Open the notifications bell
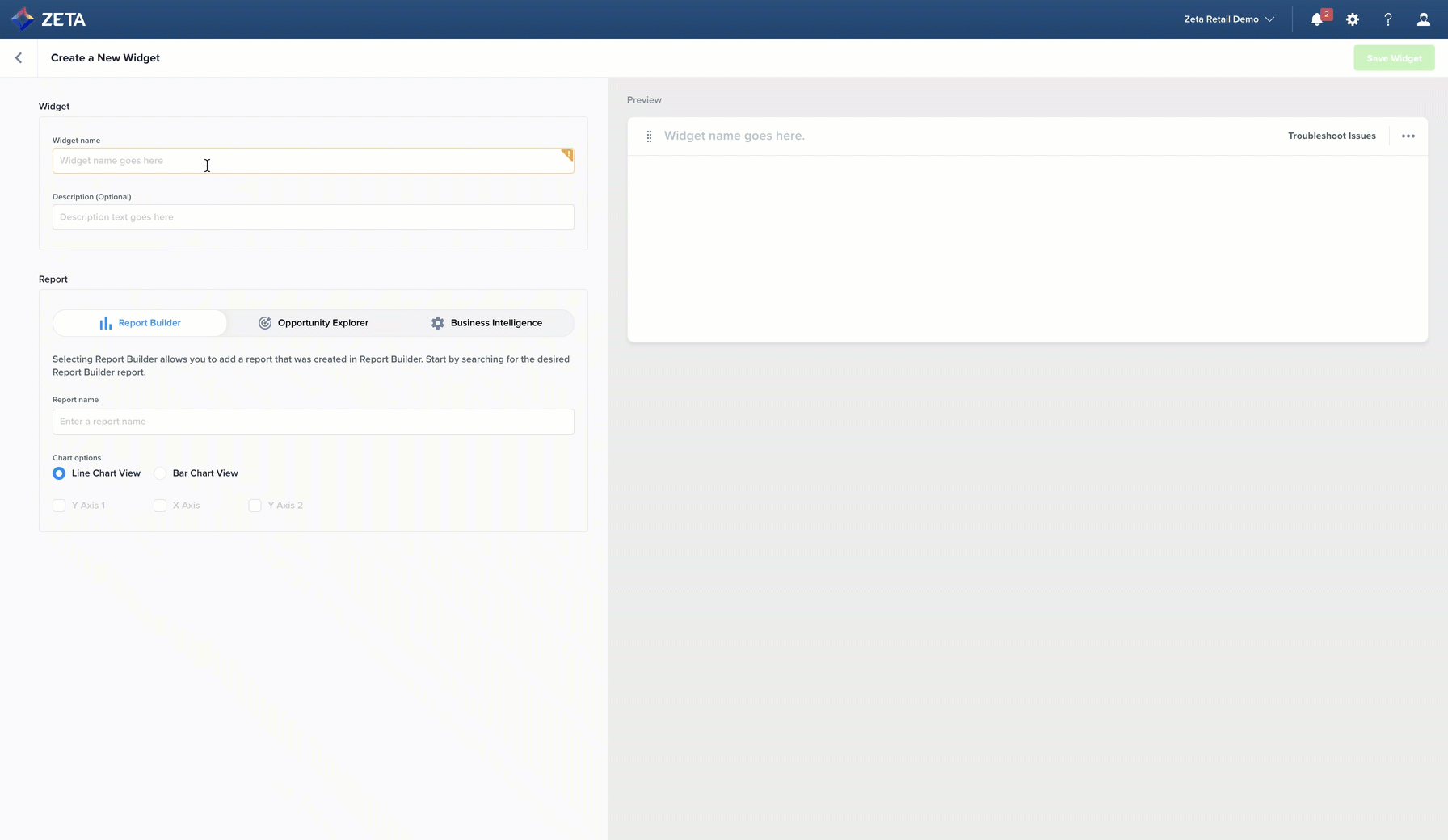This screenshot has height=840, width=1448. (x=1317, y=19)
